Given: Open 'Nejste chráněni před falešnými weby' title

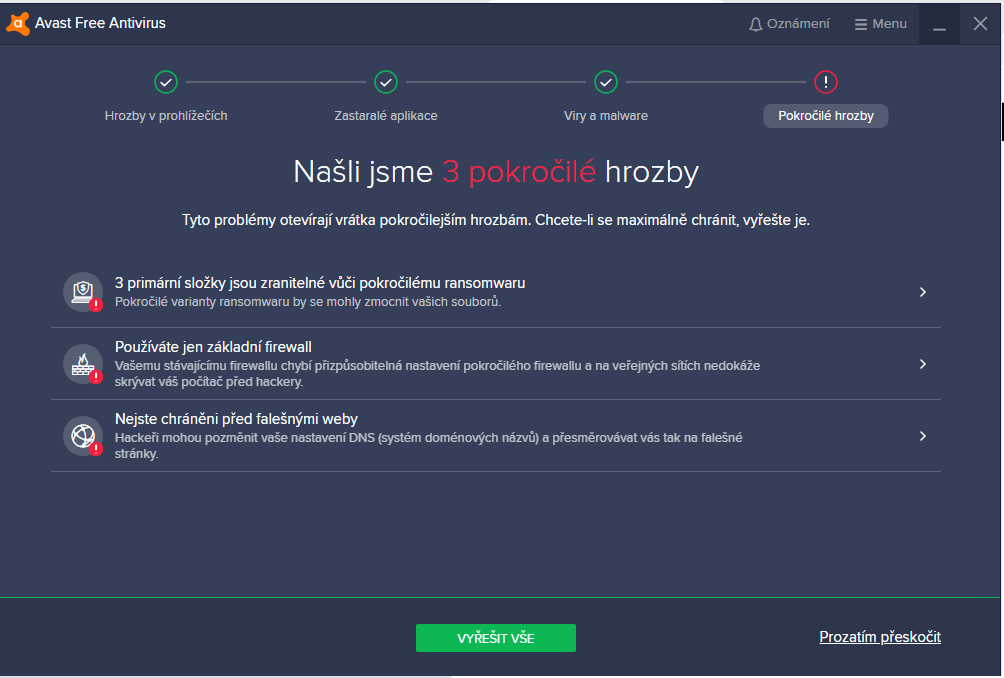Looking at the screenshot, I should (x=236, y=419).
